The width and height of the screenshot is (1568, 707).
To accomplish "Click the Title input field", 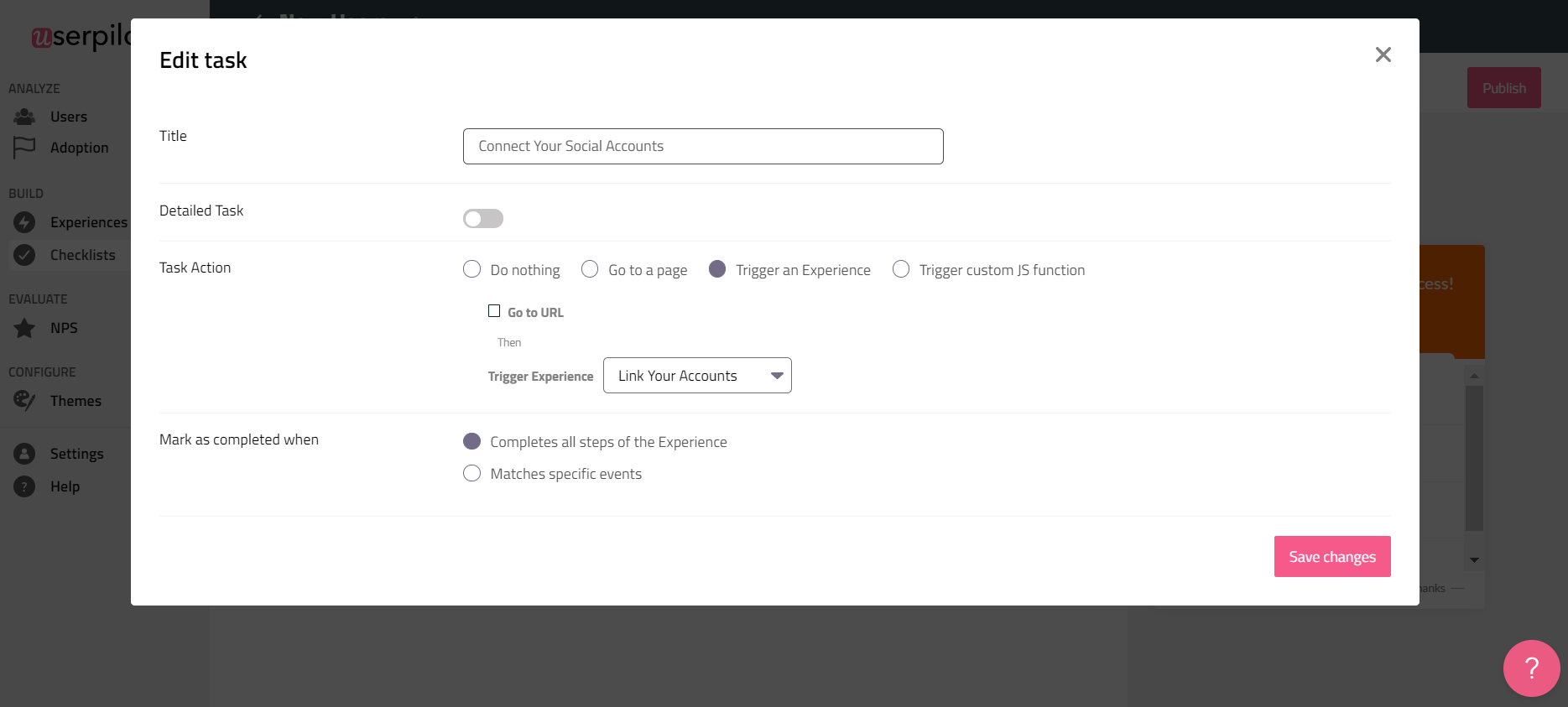I will [x=703, y=146].
